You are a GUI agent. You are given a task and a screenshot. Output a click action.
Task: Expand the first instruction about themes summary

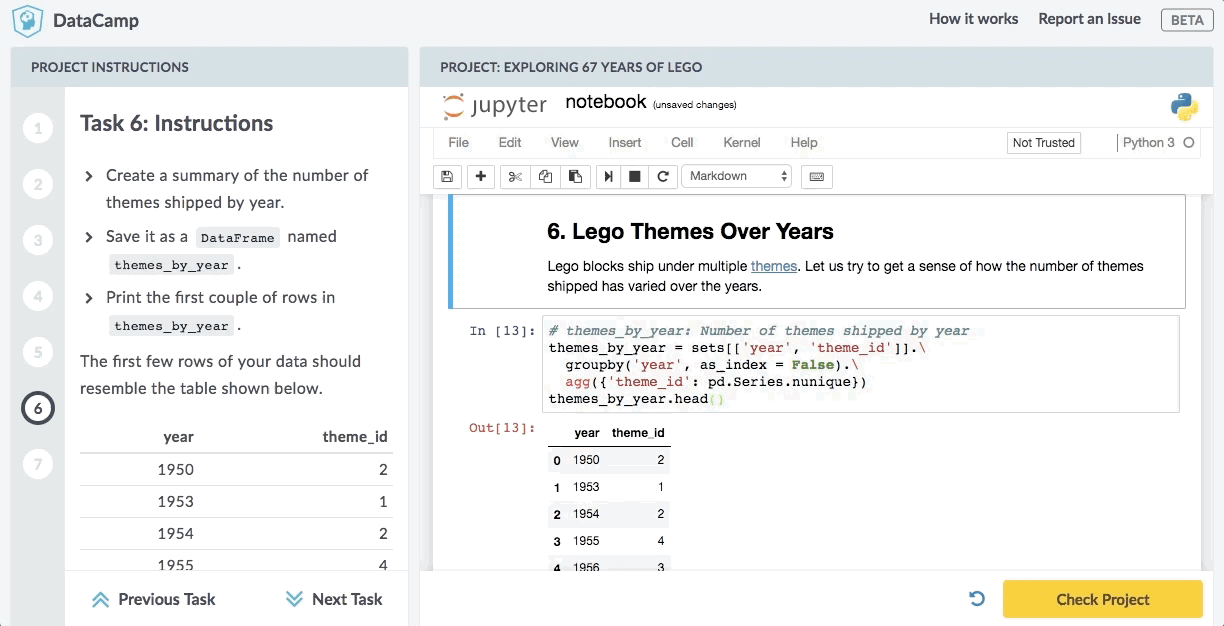click(x=88, y=176)
